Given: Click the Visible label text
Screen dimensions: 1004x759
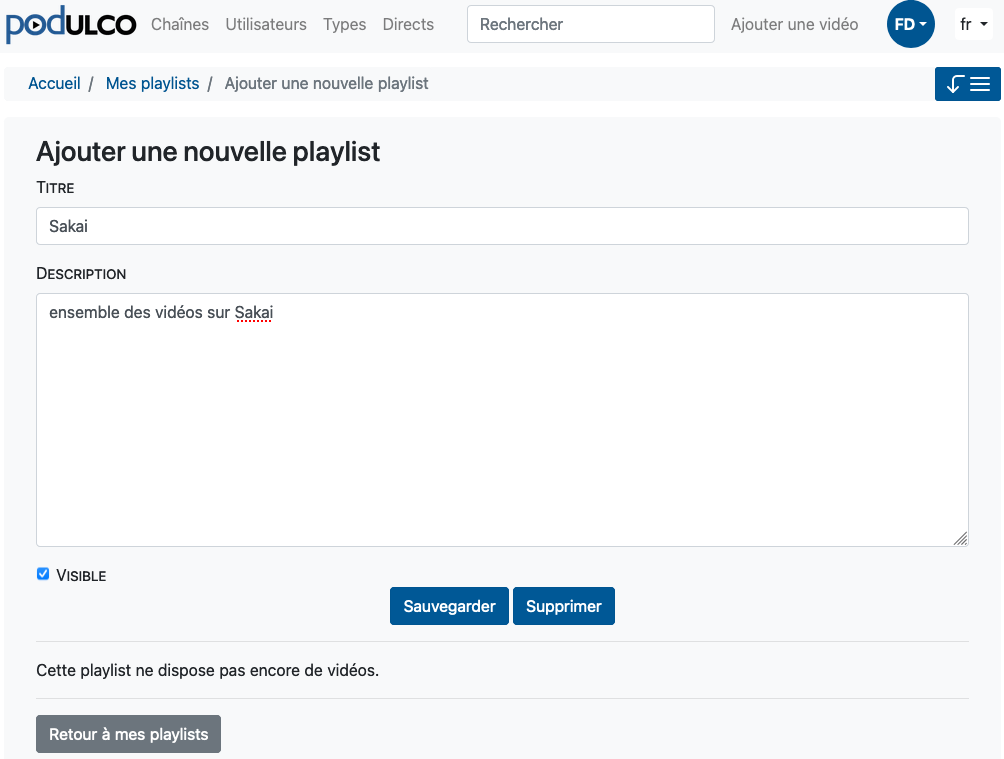Looking at the screenshot, I should pyautogui.click(x=81, y=575).
